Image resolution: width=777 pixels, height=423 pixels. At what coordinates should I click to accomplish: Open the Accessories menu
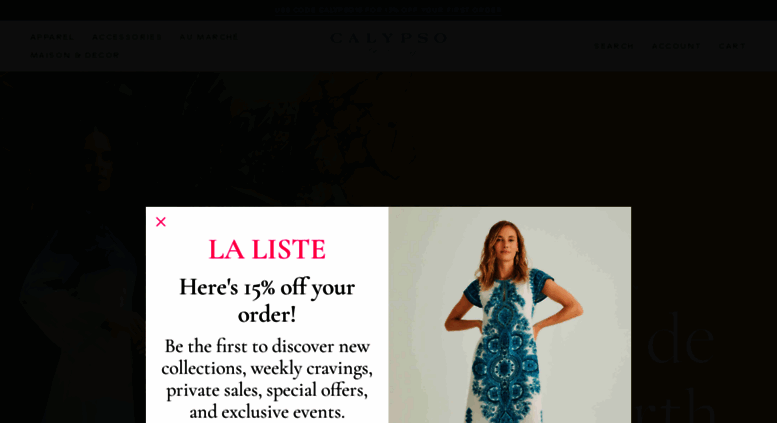tap(127, 37)
